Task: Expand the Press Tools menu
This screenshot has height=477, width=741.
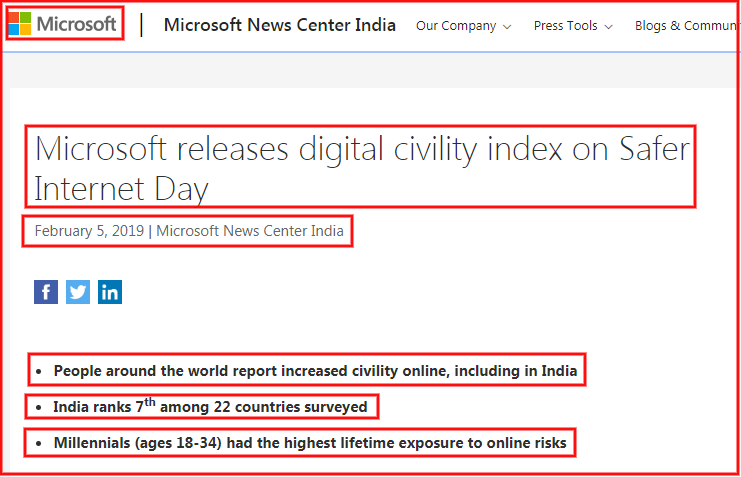Action: (573, 26)
